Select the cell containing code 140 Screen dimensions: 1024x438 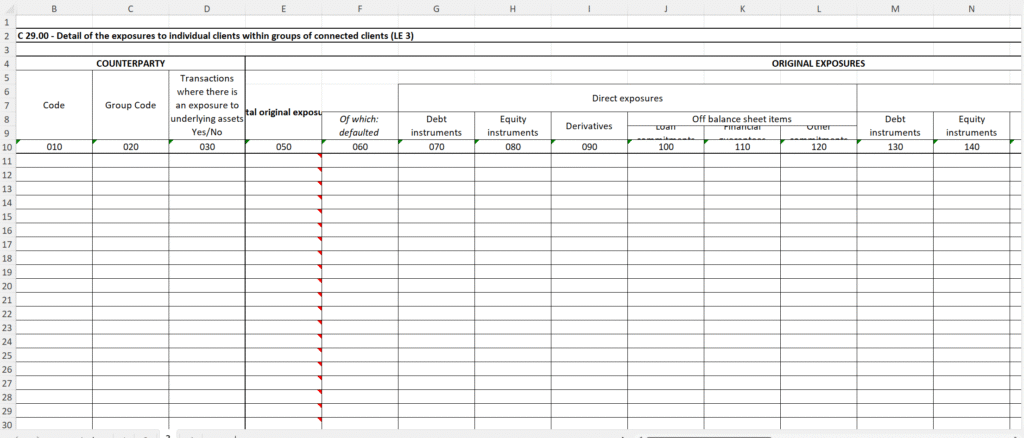[971, 146]
